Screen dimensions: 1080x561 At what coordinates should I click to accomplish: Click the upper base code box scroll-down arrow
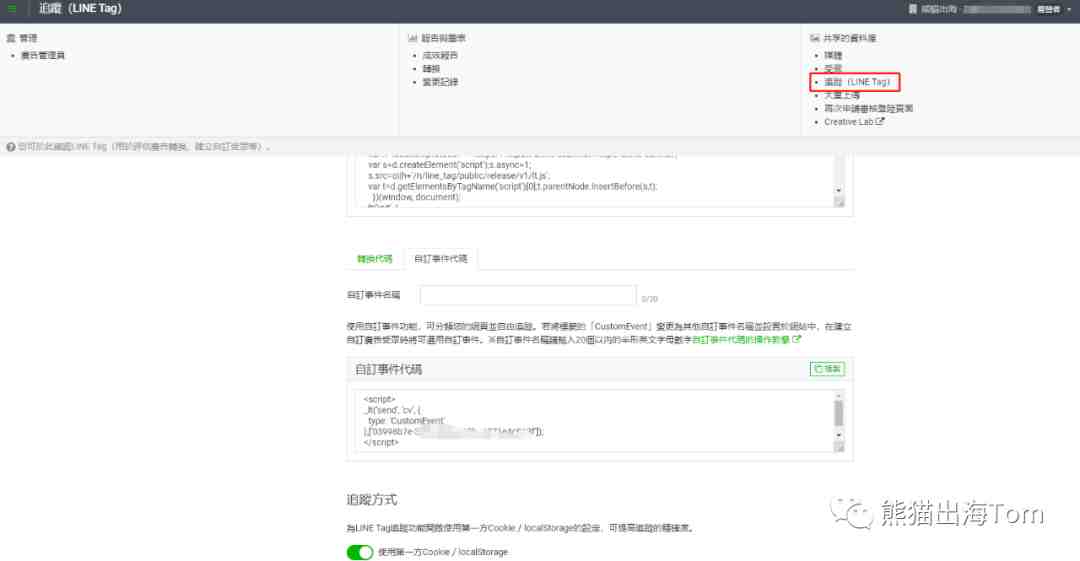click(x=839, y=190)
